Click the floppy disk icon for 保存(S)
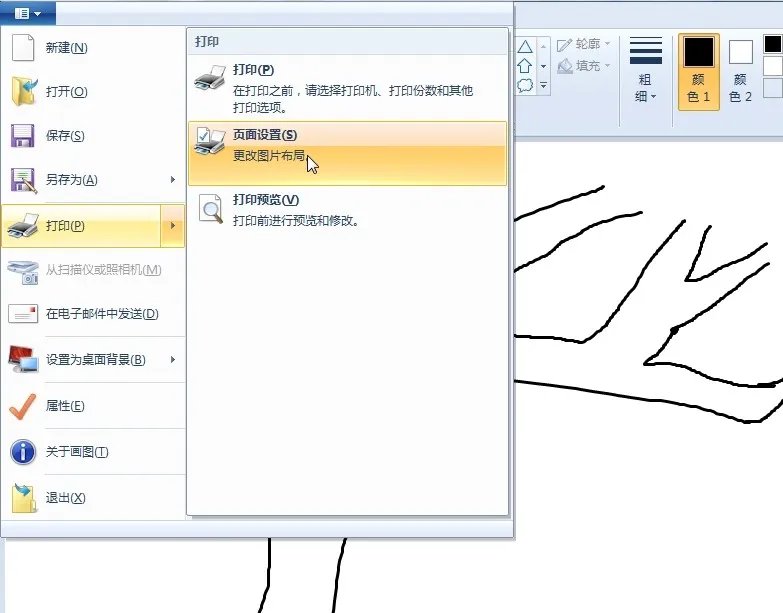 click(x=22, y=135)
